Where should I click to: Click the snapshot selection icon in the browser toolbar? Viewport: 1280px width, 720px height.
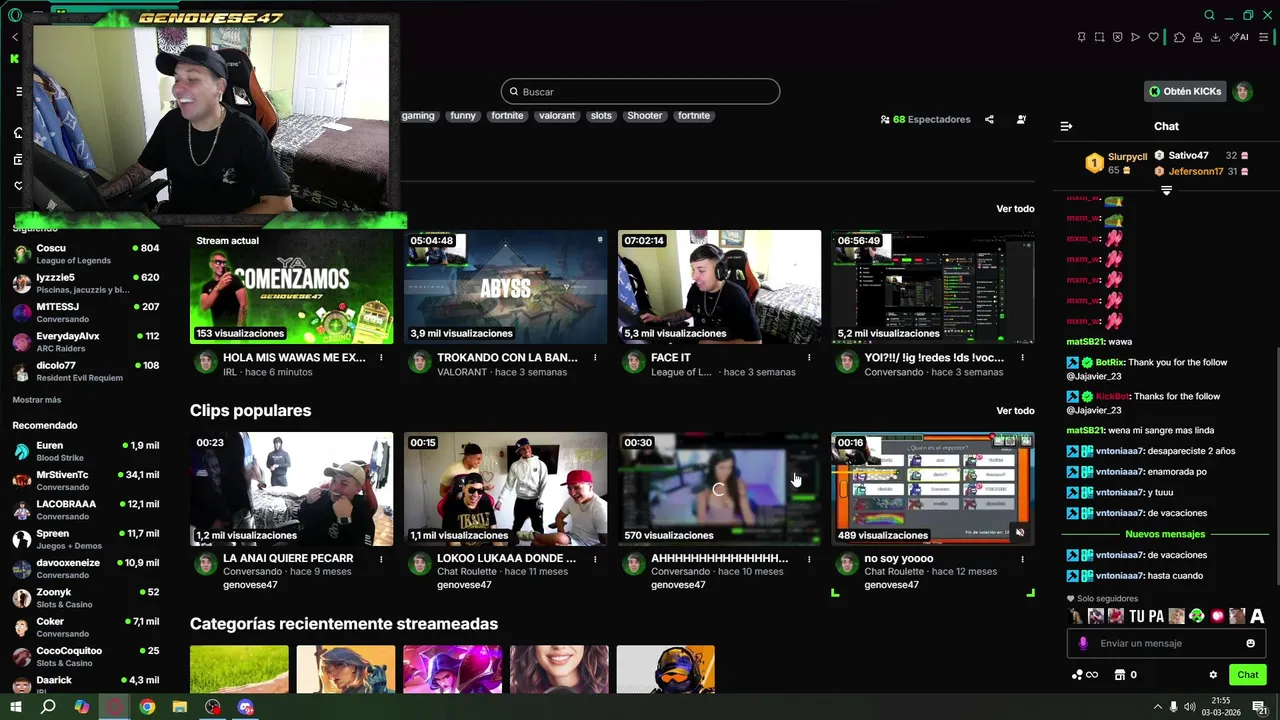pos(1099,37)
